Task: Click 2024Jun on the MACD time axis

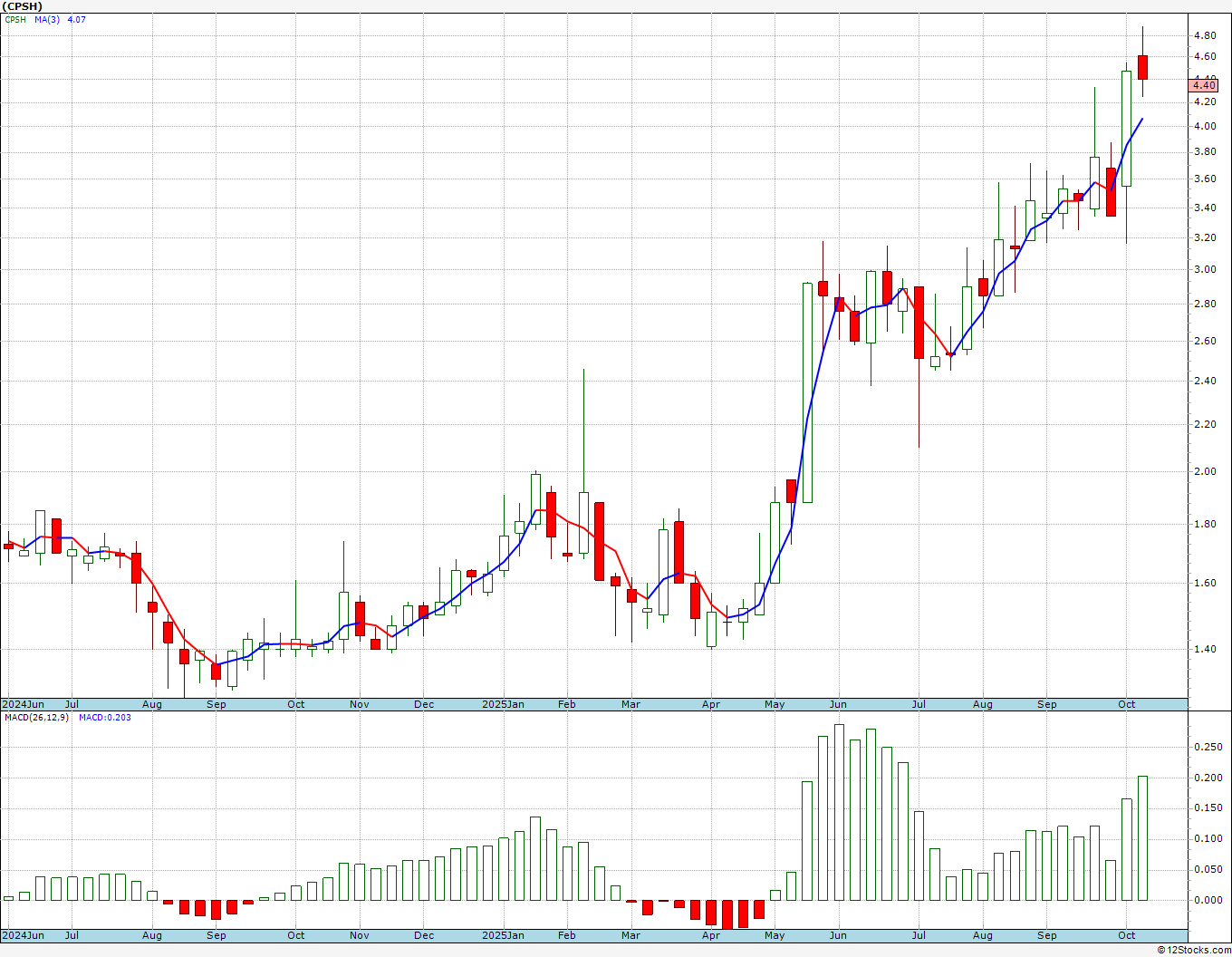Action: click(23, 935)
